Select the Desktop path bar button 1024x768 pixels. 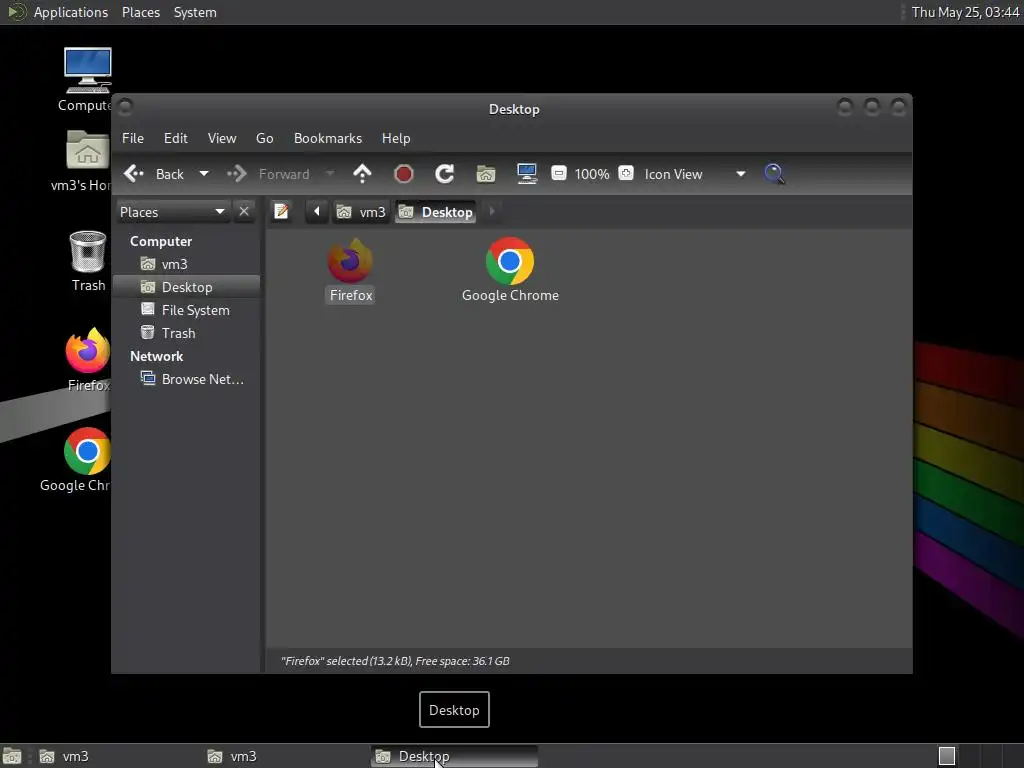click(x=436, y=212)
